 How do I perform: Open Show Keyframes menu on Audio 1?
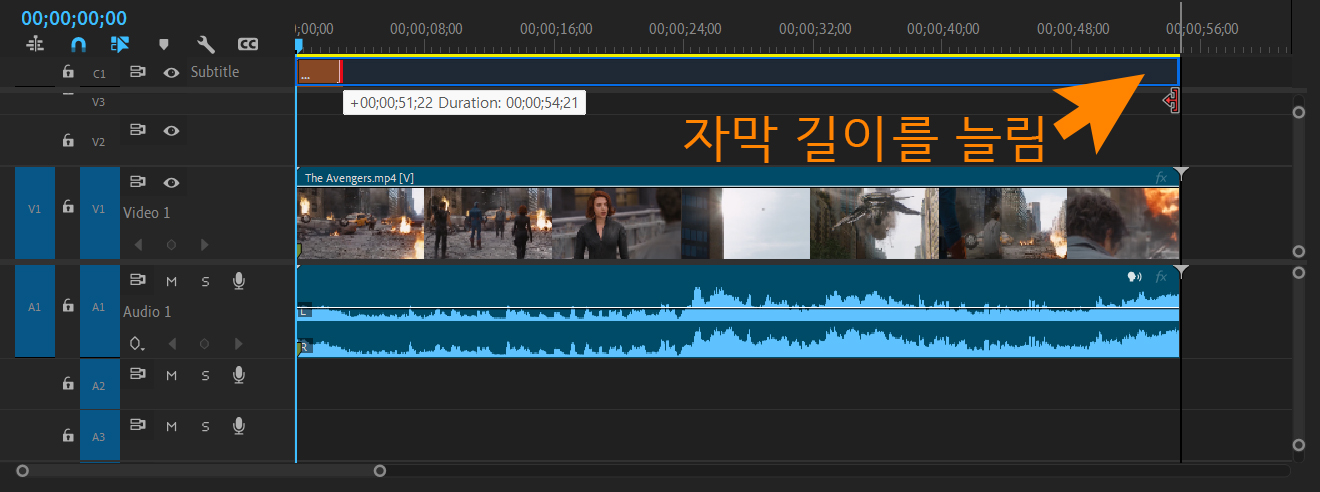coord(138,343)
